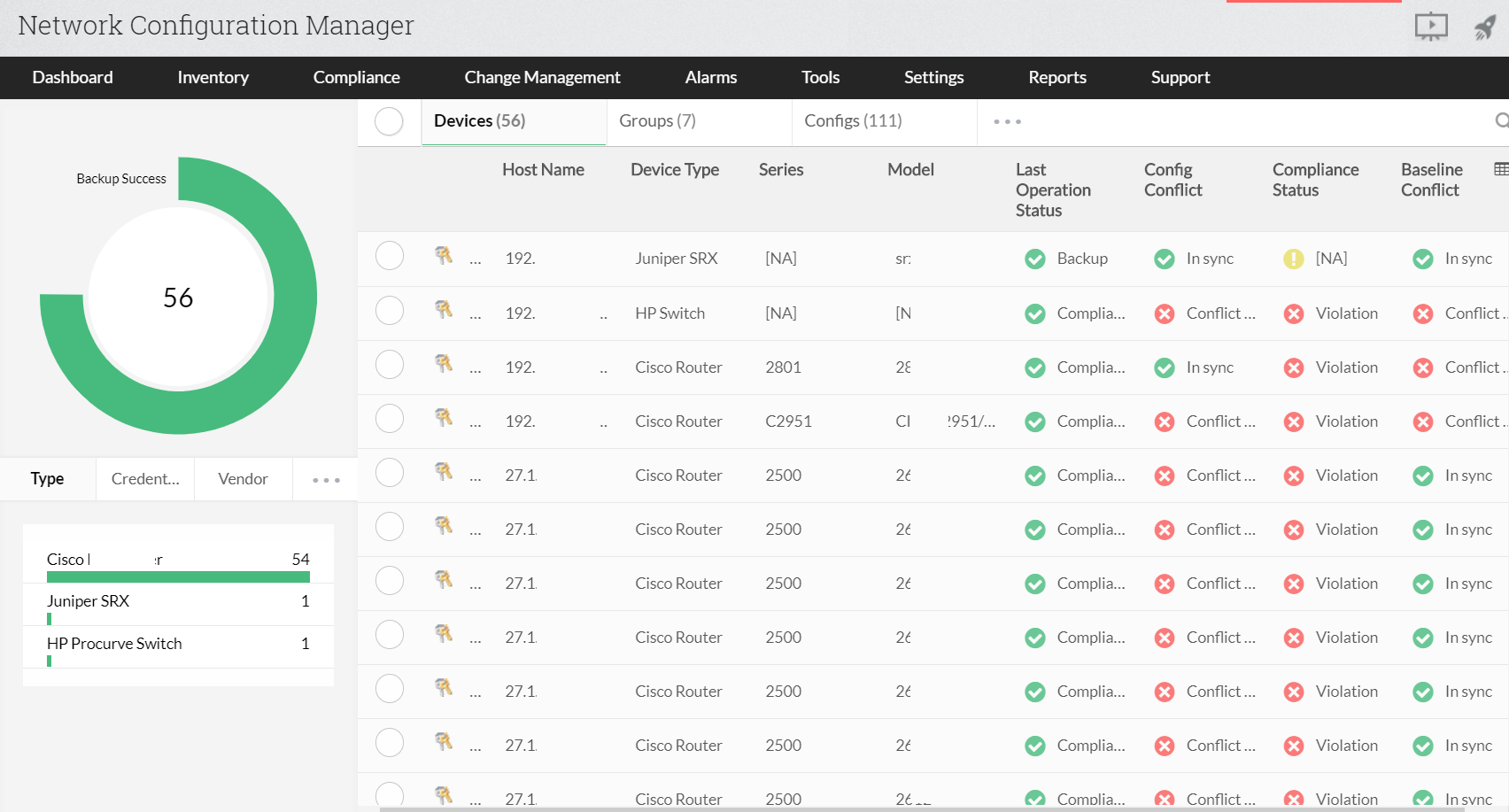This screenshot has height=812, width=1509.
Task: Click HP Switch config conflict red icon
Action: point(1165,313)
